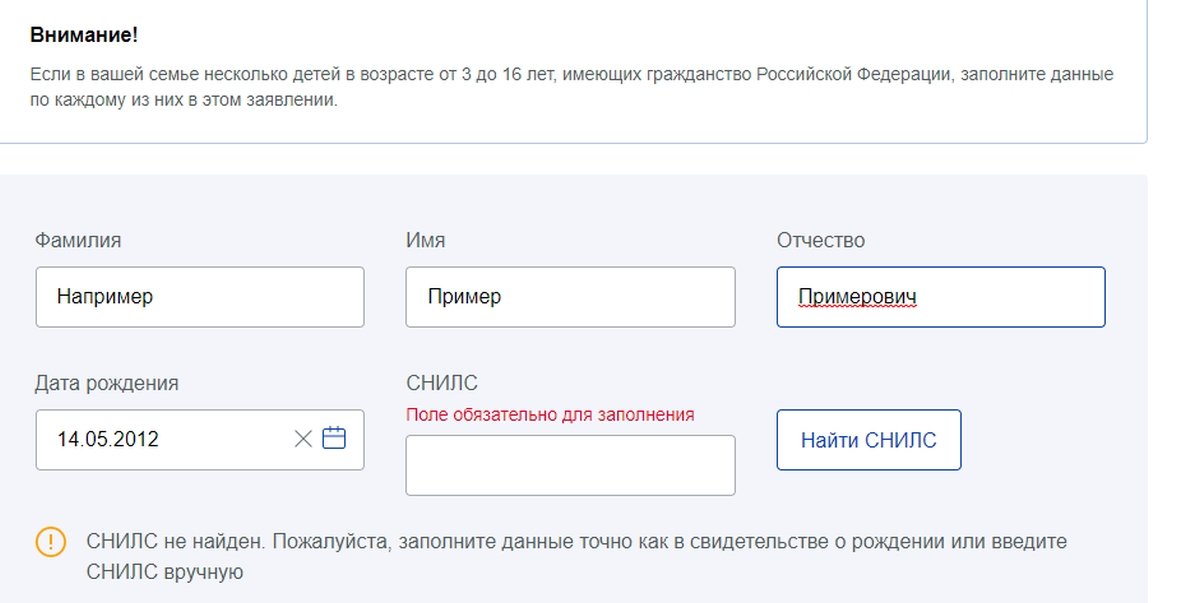Screen dimensions: 1200x603
Task: Open the calendar date picker
Action: pos(334,438)
